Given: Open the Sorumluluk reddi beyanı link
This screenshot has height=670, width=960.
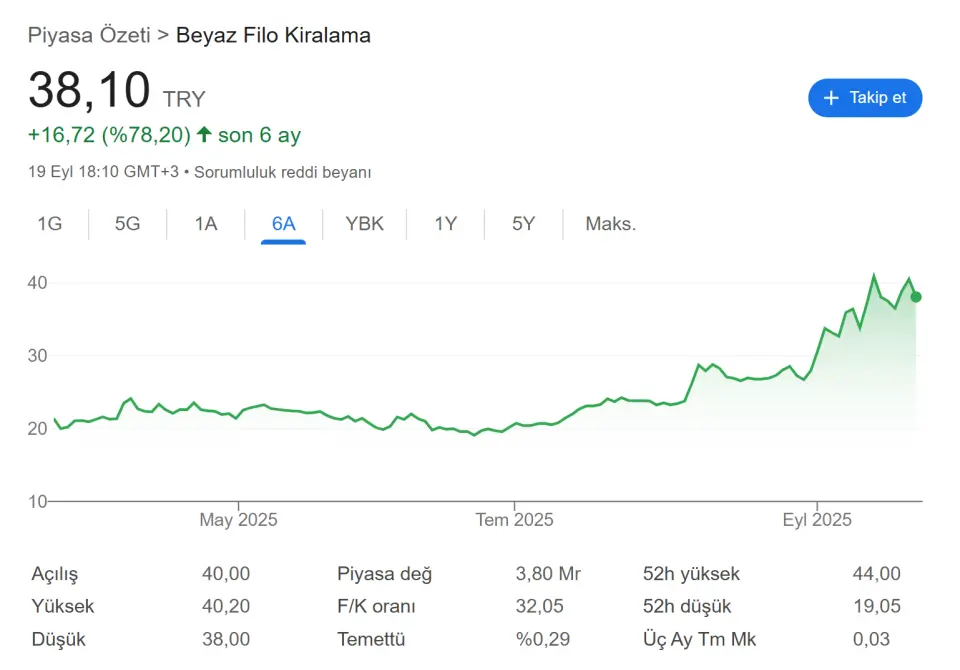Looking at the screenshot, I should (282, 172).
